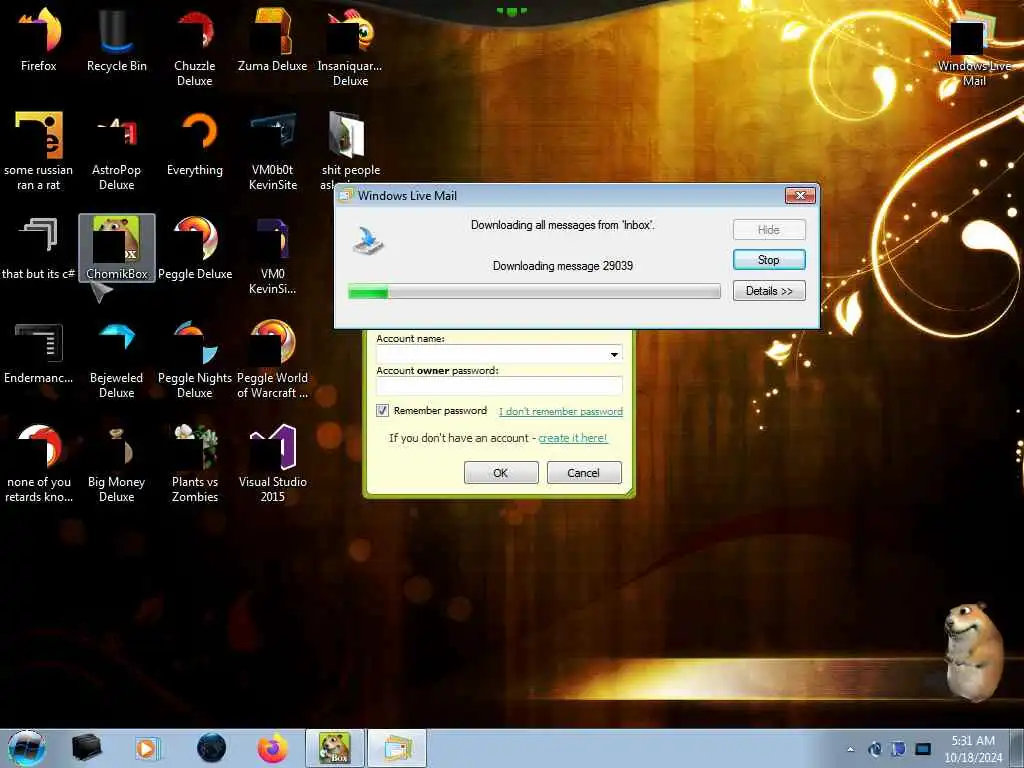The image size is (1024, 768).
Task: Select the VM0 KevinSi... desktop icon
Action: point(272,255)
